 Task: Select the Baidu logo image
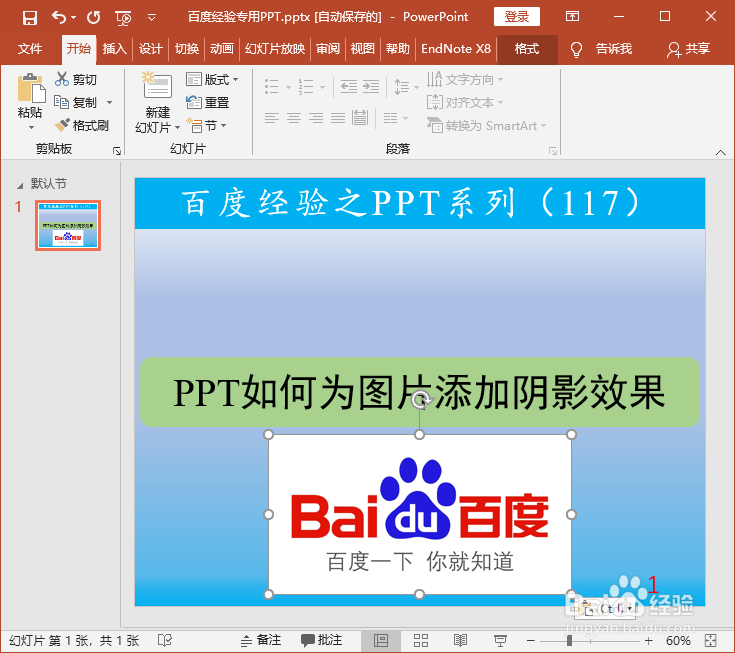coord(420,514)
